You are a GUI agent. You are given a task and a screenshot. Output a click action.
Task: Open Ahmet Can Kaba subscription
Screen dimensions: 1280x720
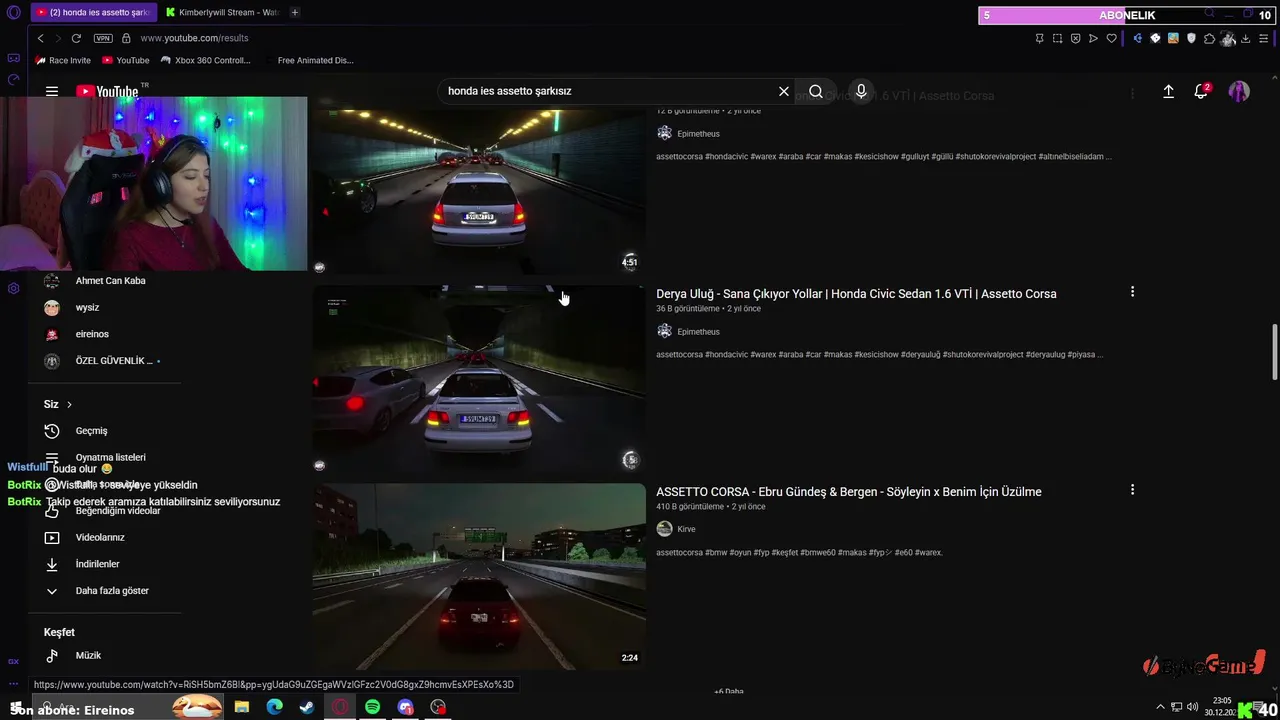click(x=110, y=281)
